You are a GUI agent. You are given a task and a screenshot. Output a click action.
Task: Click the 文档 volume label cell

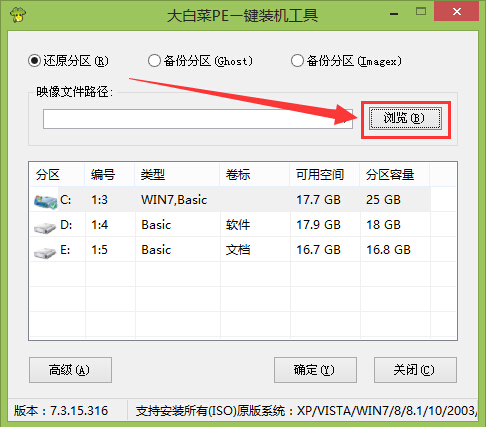tap(238, 250)
